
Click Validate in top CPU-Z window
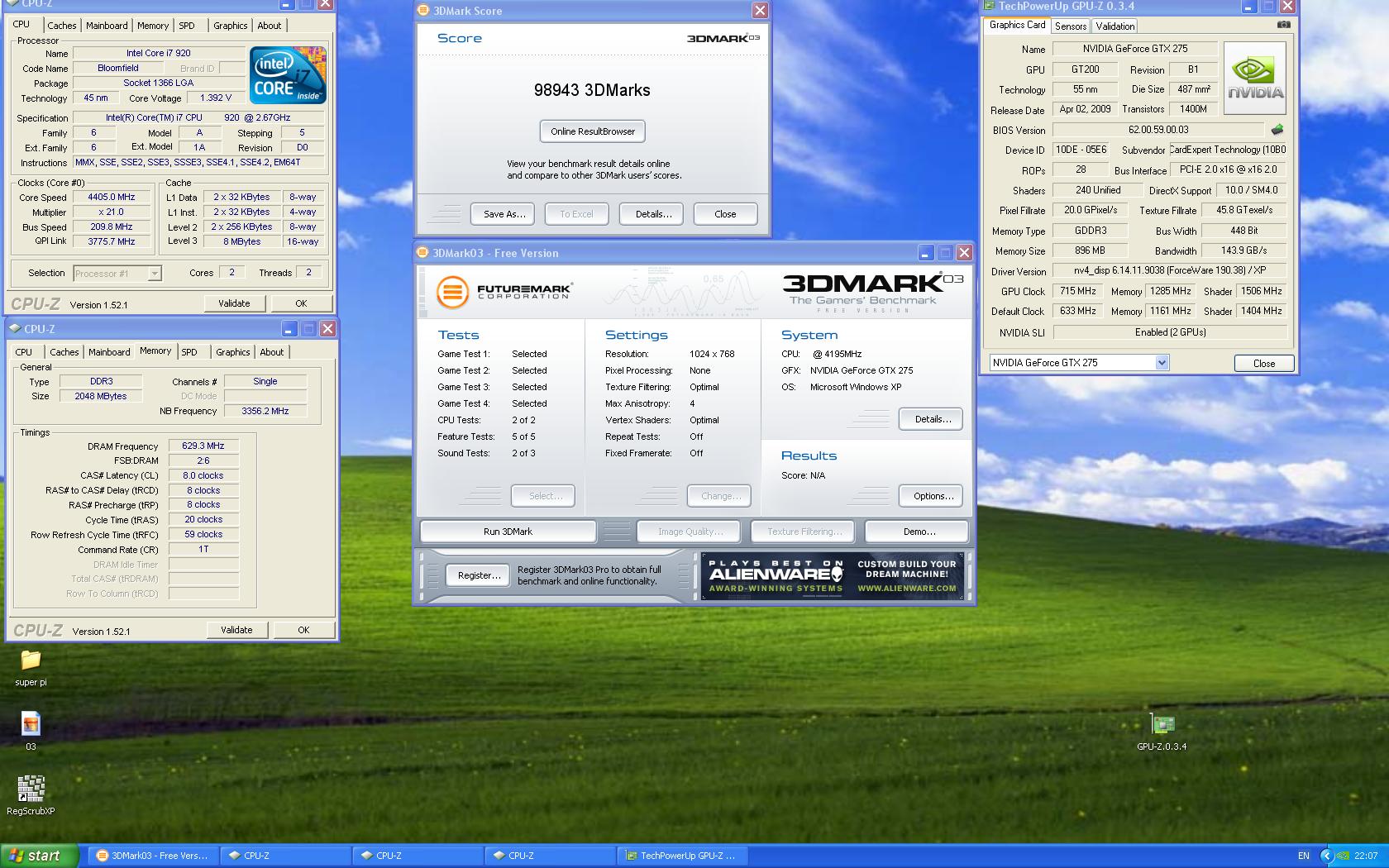pos(234,303)
